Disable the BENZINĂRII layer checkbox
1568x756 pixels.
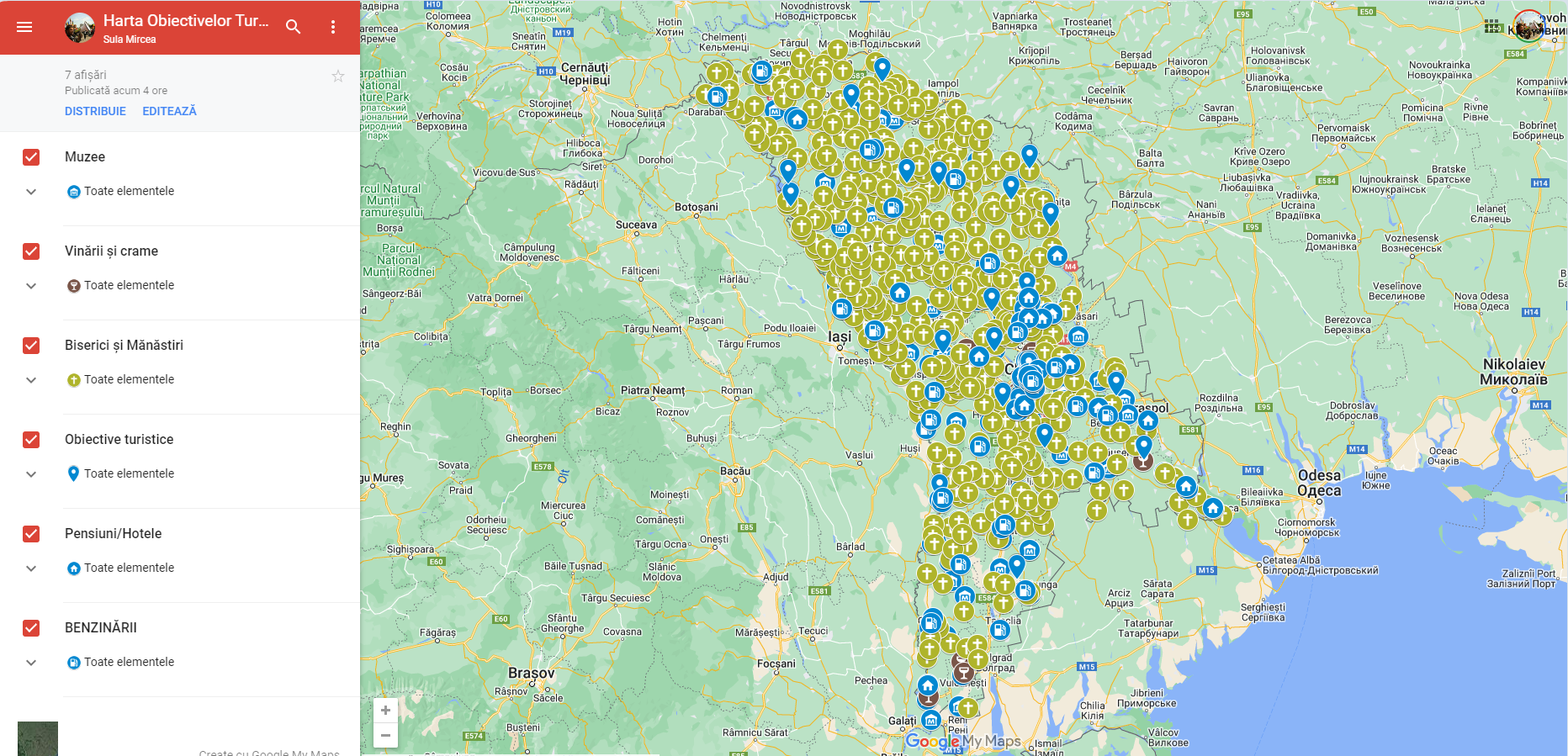click(31, 628)
